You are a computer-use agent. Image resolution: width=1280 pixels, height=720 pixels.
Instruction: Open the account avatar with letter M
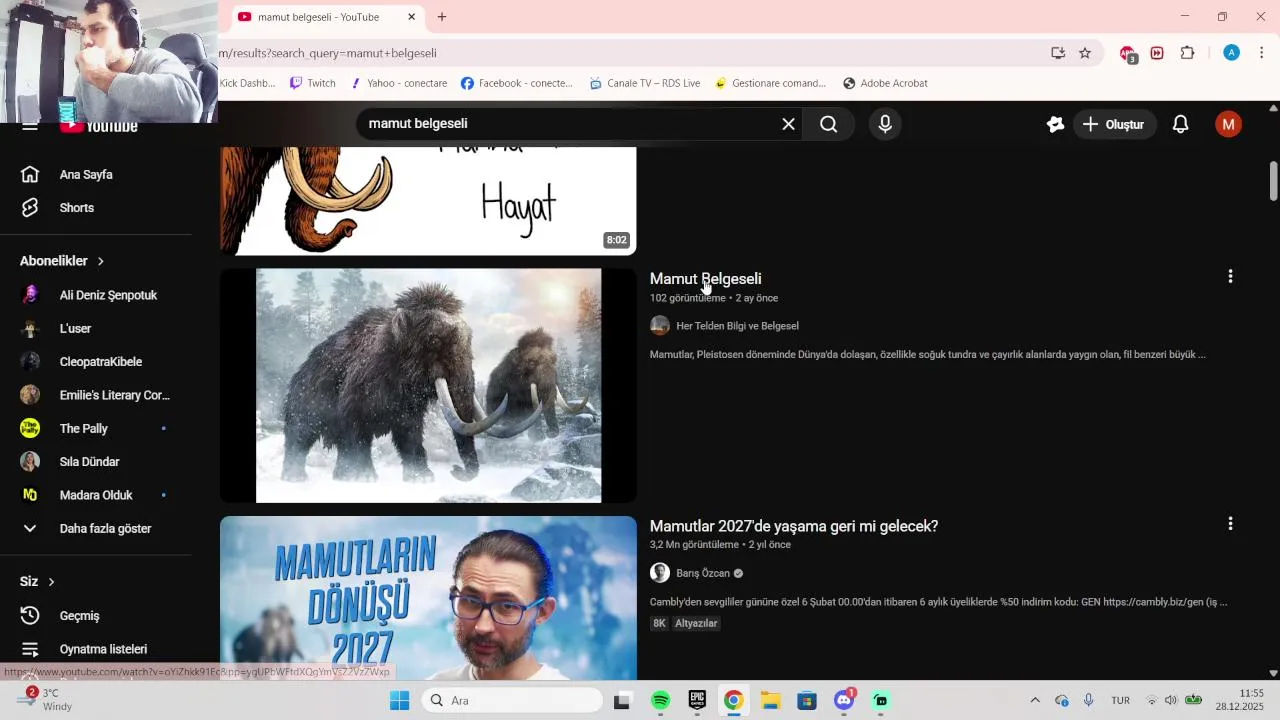coord(1228,124)
